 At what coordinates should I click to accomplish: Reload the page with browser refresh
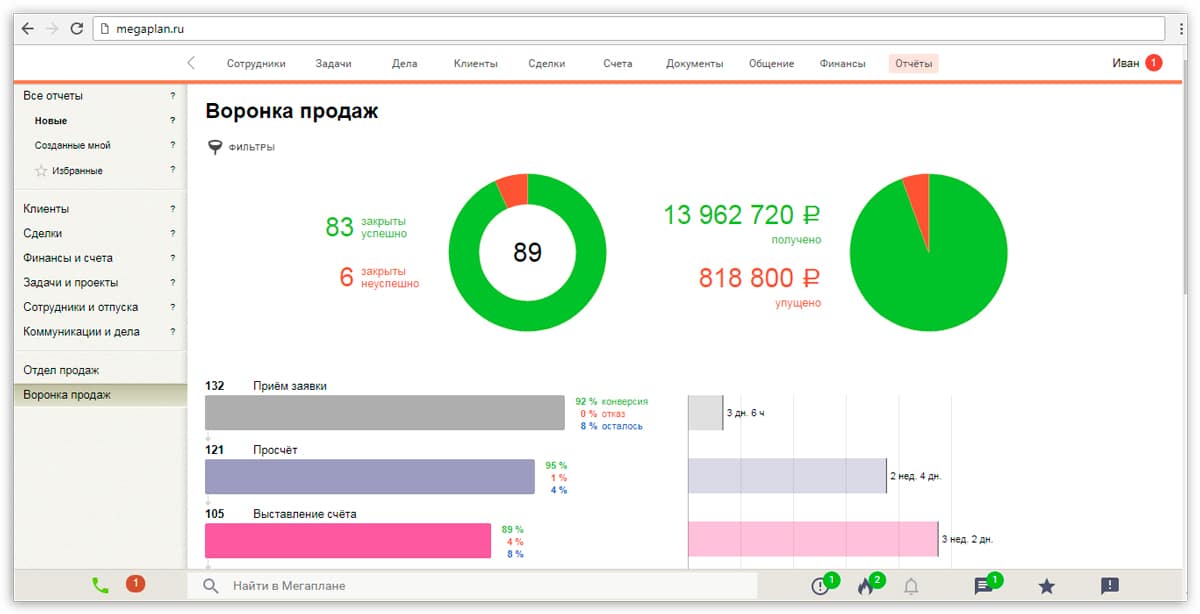77,29
